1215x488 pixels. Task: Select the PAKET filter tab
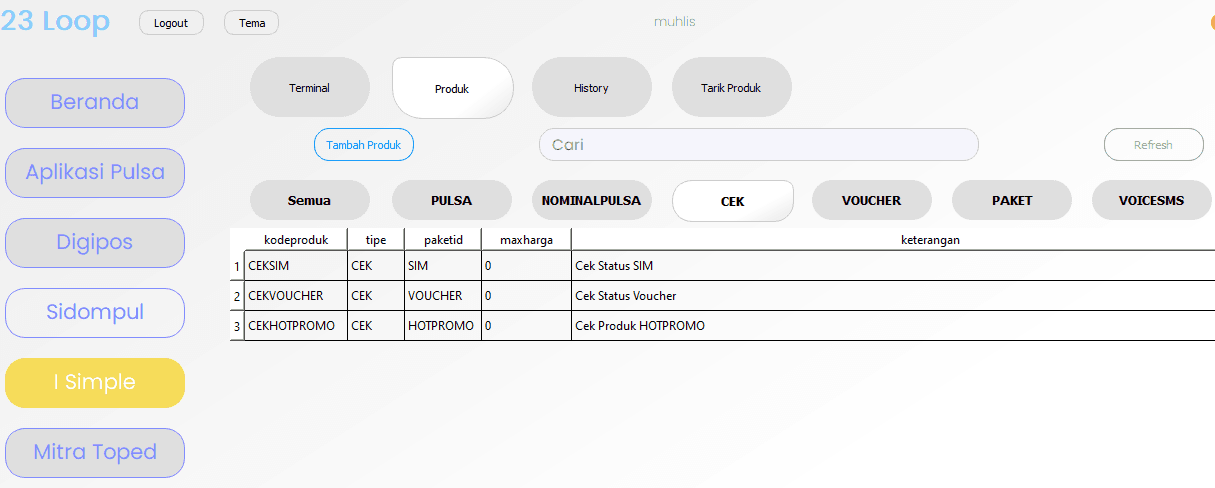pos(1011,200)
